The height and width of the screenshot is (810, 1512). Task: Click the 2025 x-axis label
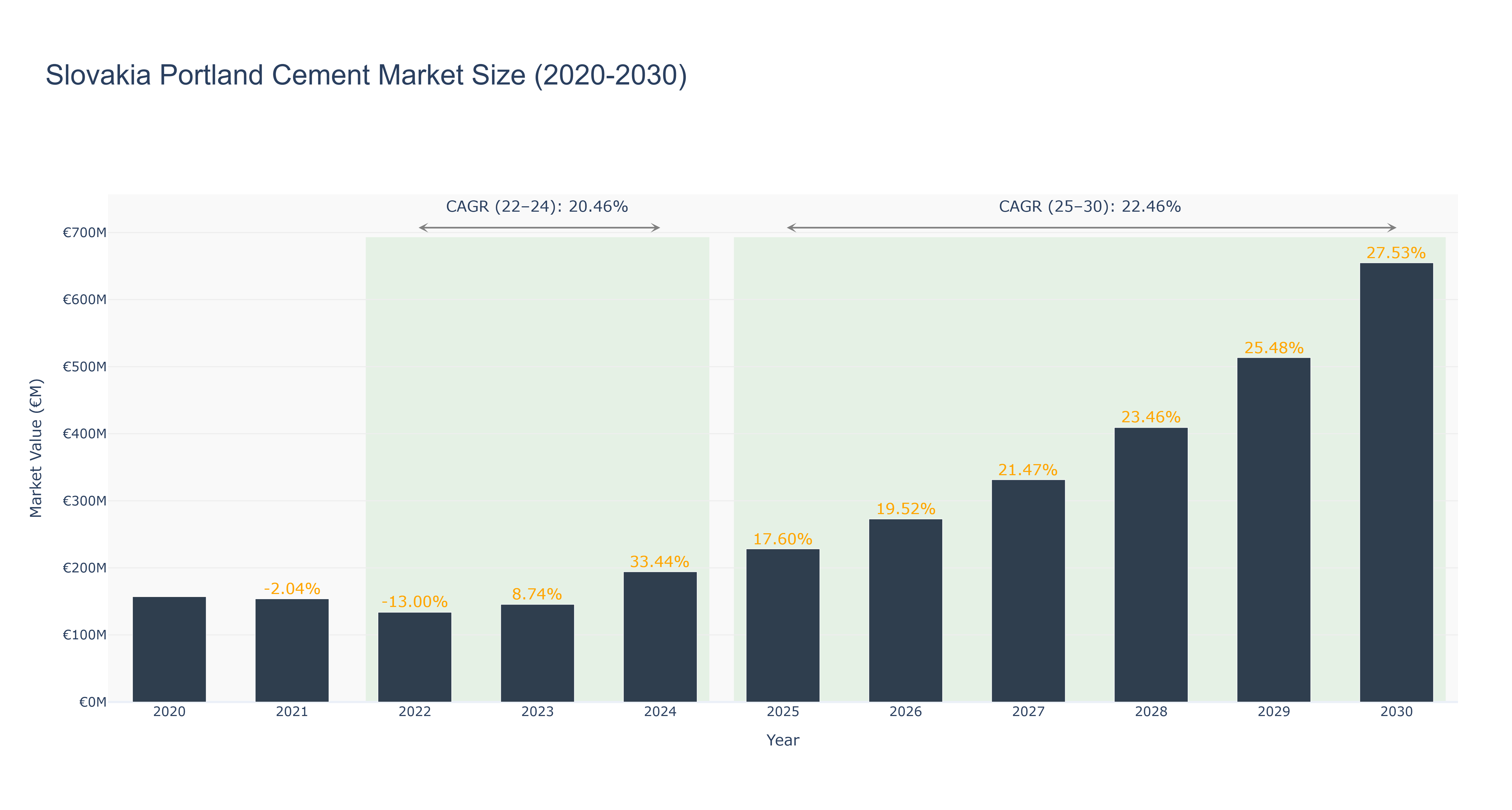[x=782, y=712]
